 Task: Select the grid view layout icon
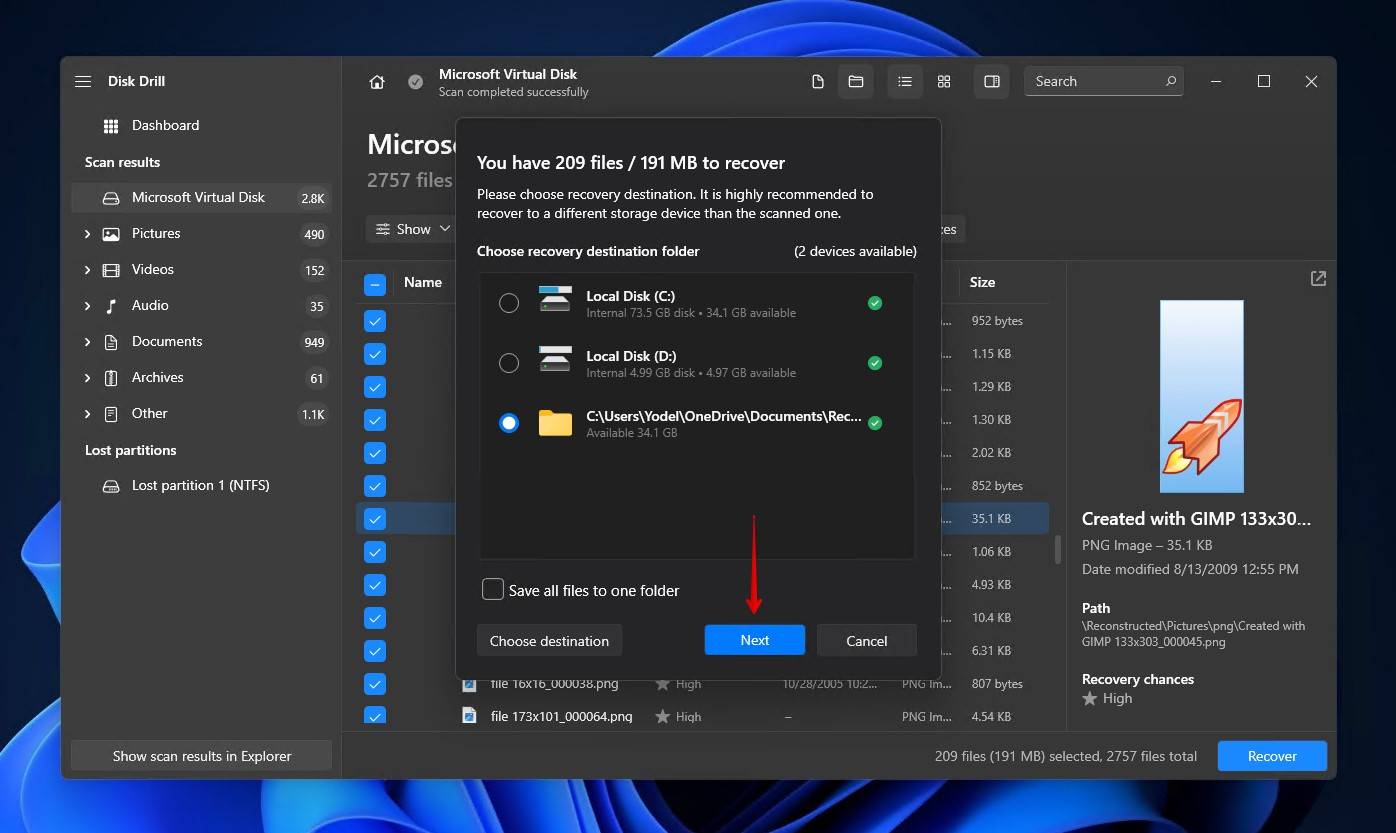944,81
